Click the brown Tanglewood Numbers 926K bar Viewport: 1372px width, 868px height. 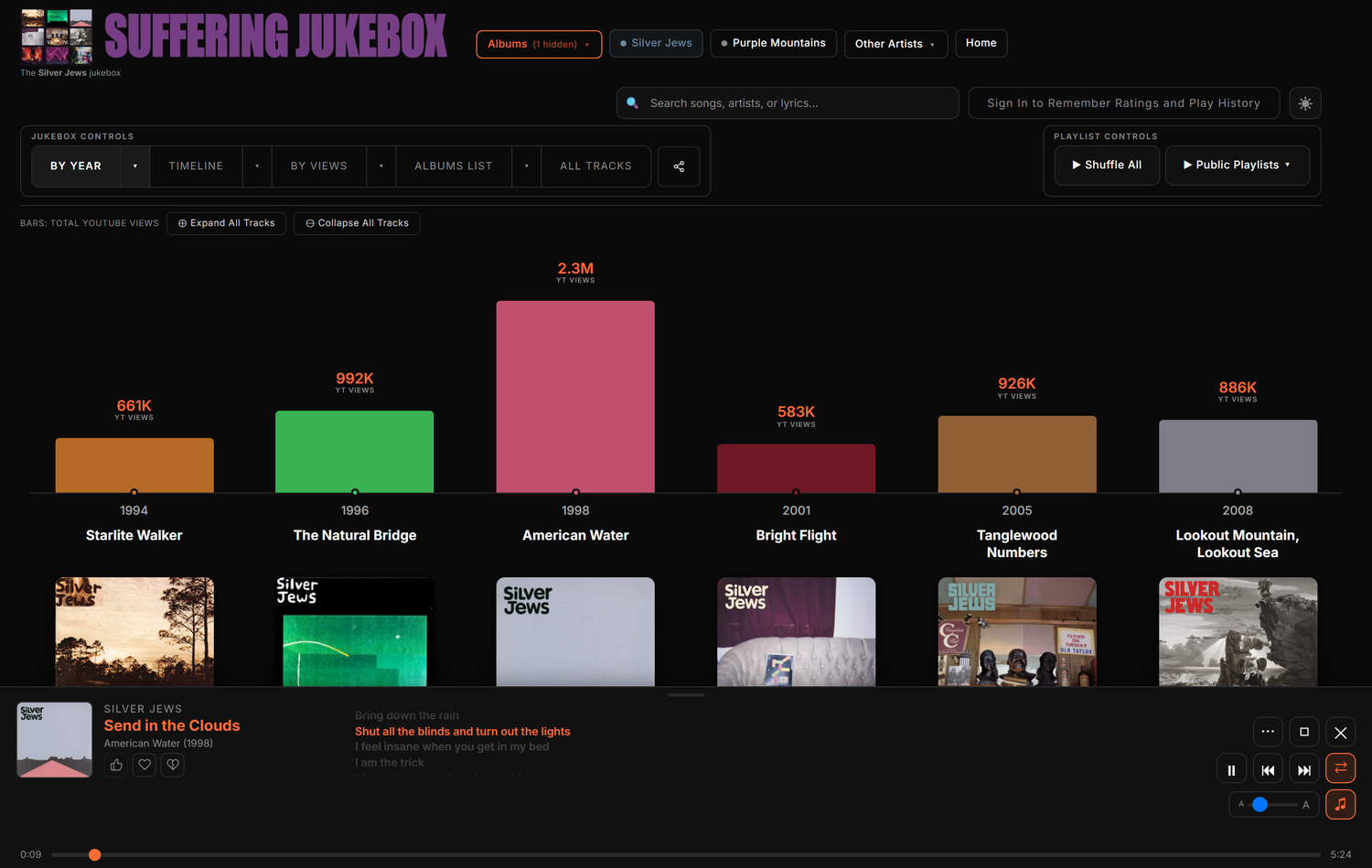(1017, 455)
